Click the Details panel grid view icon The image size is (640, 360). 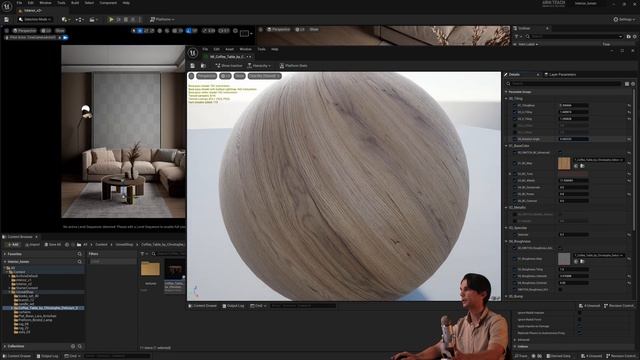tap(627, 84)
